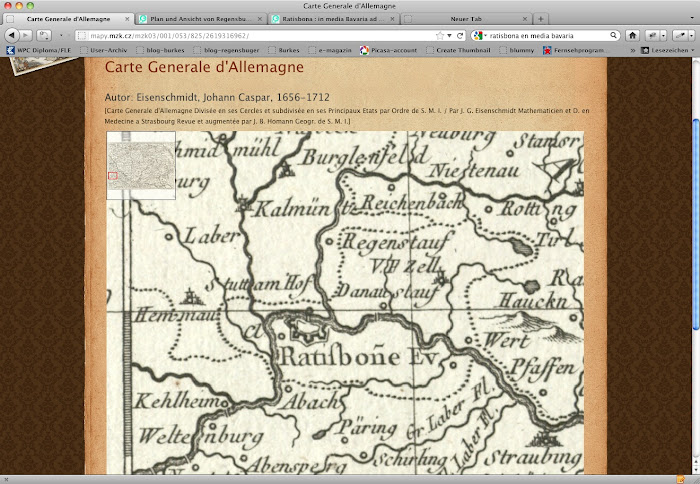Click the rightmost add-on toolbar button
Screen dimensions: 700x484
679,35
